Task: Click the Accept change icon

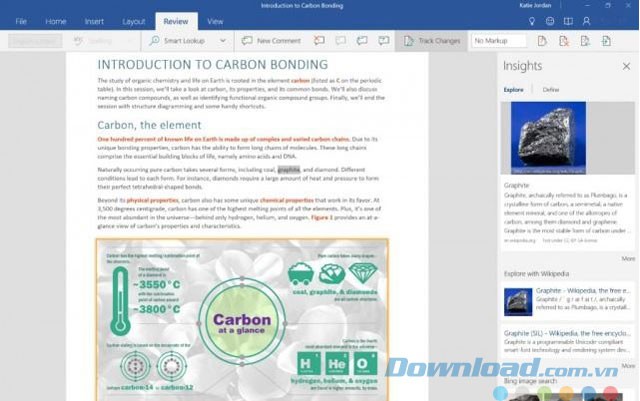Action: coord(542,41)
